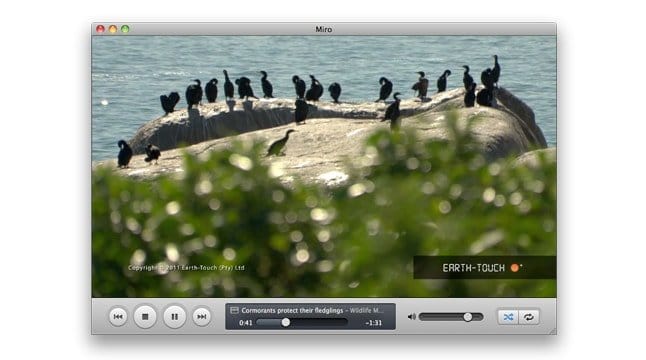Image resolution: width=646 pixels, height=360 pixels.
Task: Toggle shuffle playback mode
Action: 508,317
